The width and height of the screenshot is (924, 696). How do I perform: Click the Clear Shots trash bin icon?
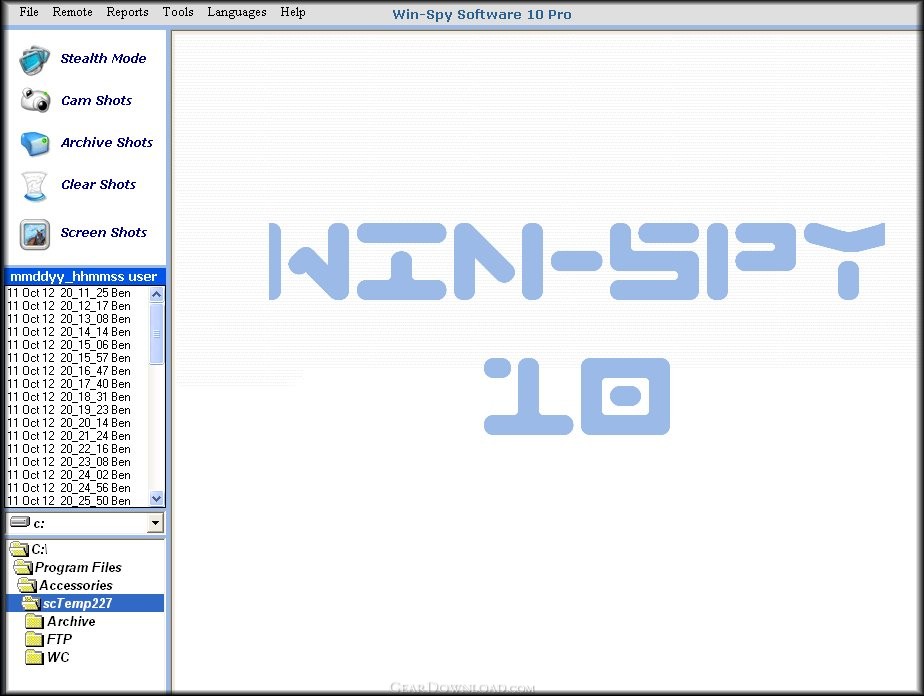tap(34, 186)
